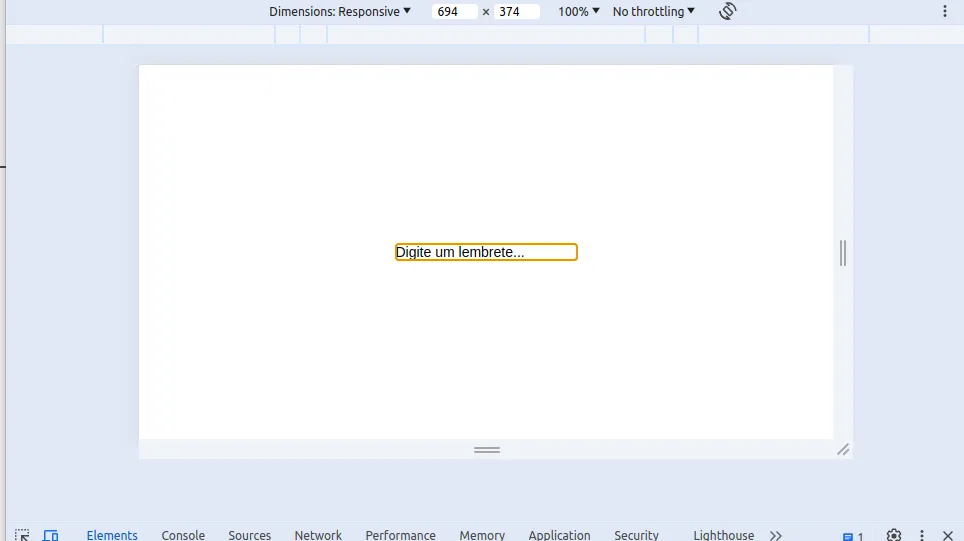Open the No throttling dropdown
964x541 pixels.
pos(654,11)
